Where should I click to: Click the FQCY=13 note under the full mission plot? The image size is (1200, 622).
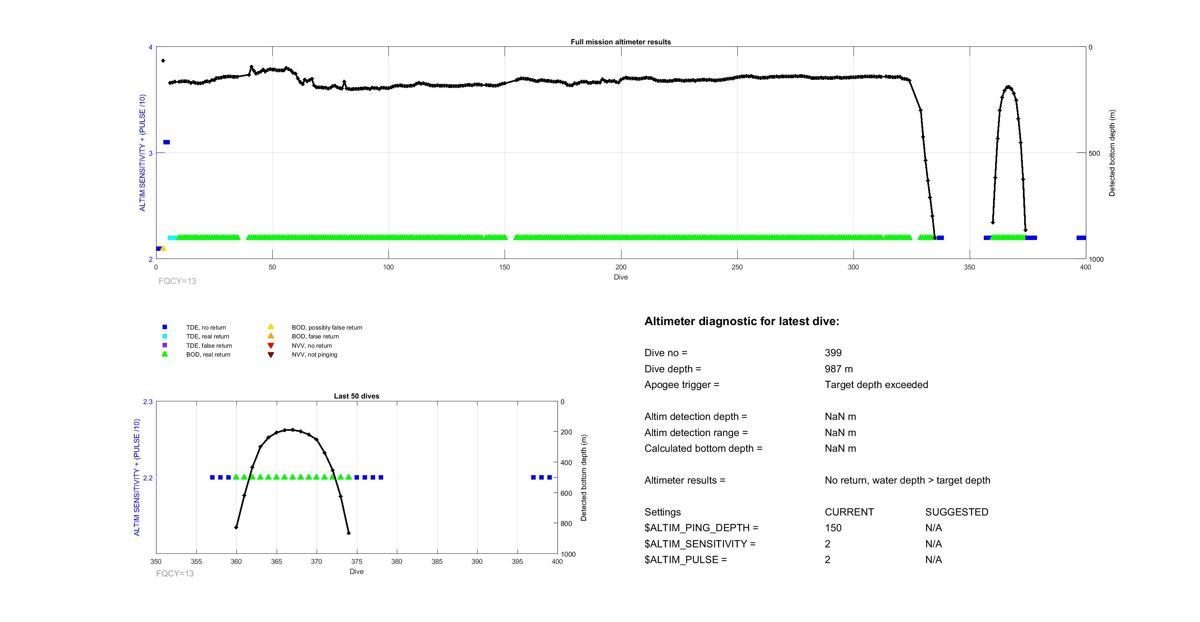177,281
